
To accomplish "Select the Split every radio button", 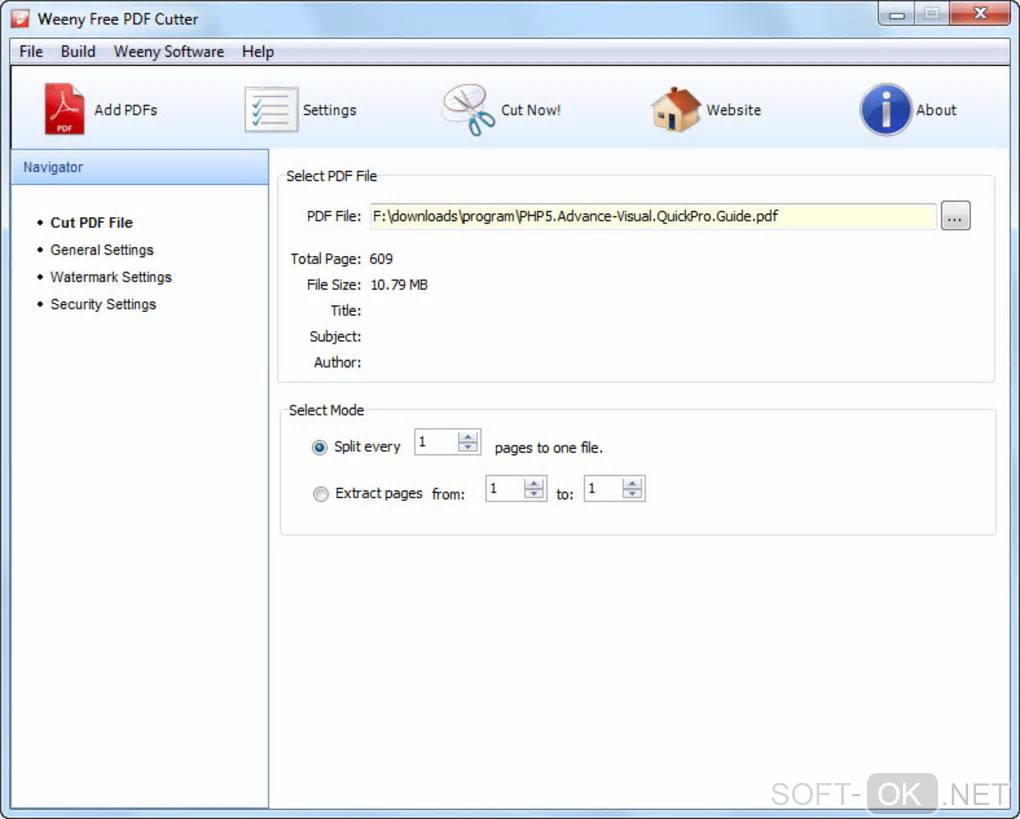I will tap(319, 448).
